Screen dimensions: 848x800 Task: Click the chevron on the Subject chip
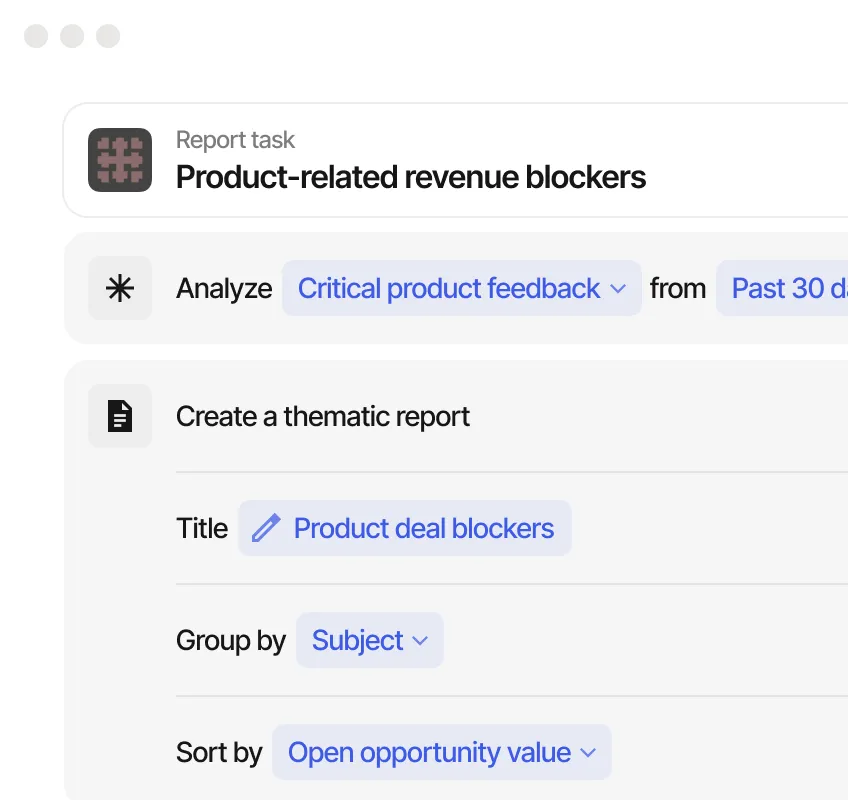click(419, 641)
